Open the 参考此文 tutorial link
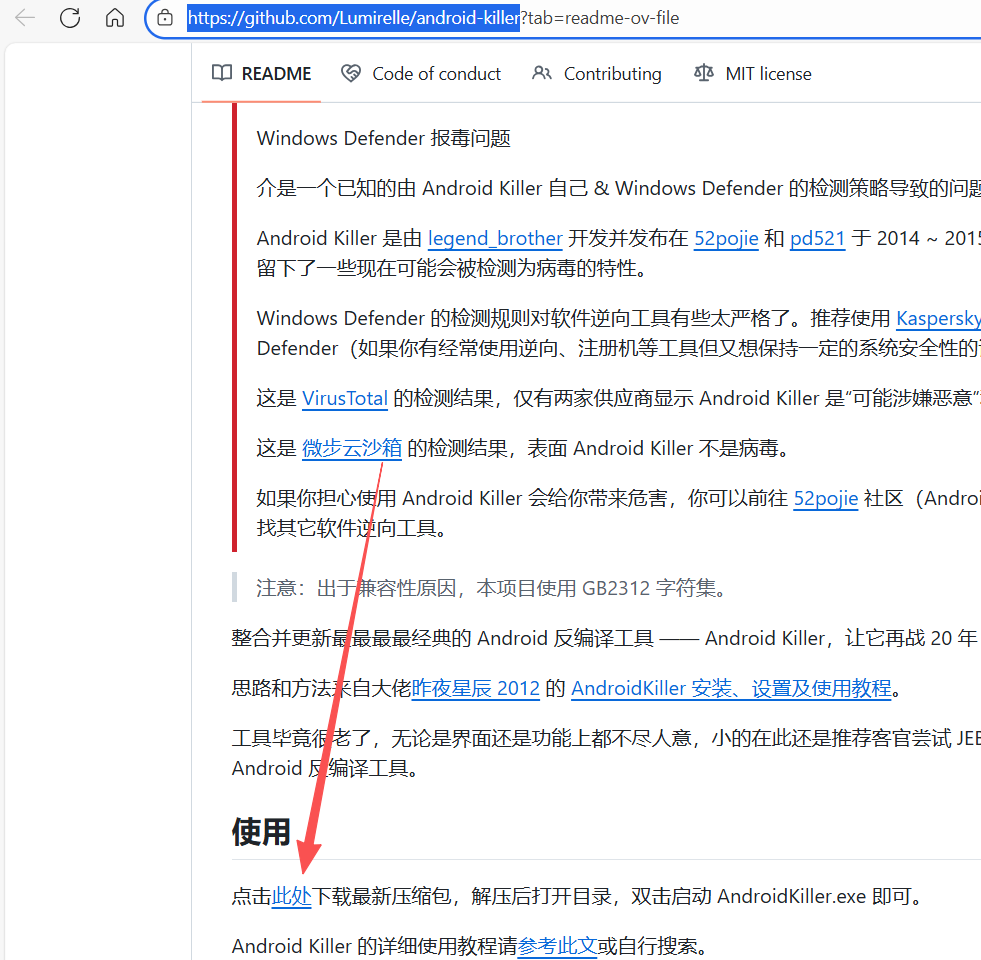This screenshot has height=960, width=981. point(557,946)
